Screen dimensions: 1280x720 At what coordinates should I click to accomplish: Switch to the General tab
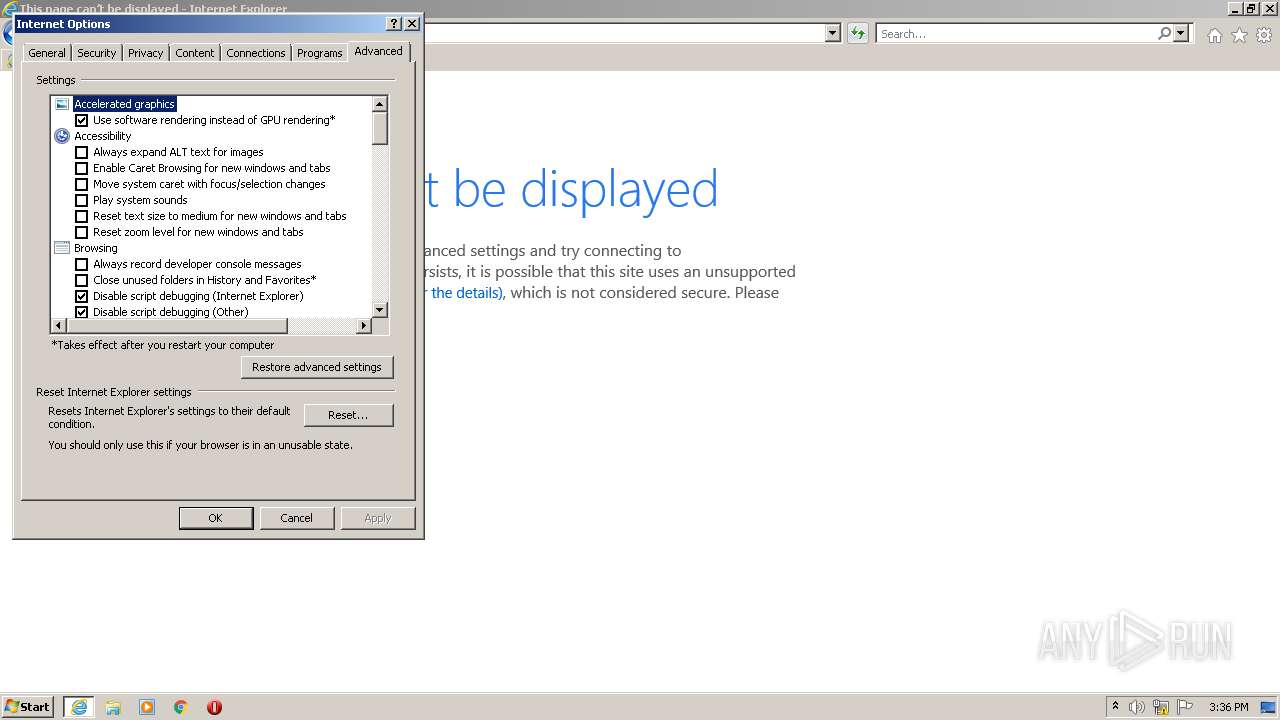pos(47,53)
